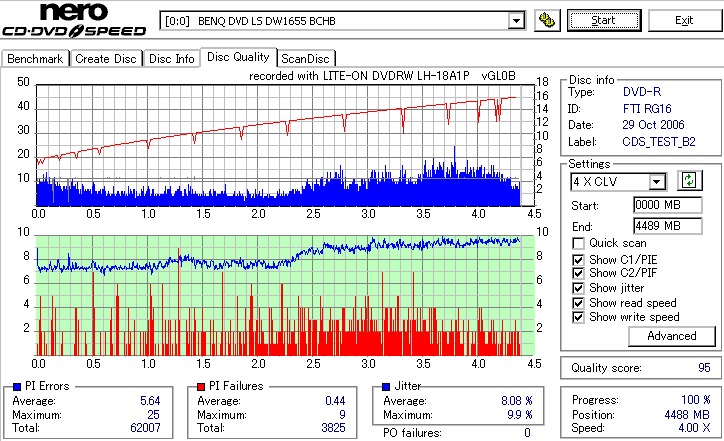Click the PO failures value 0

tap(527, 433)
